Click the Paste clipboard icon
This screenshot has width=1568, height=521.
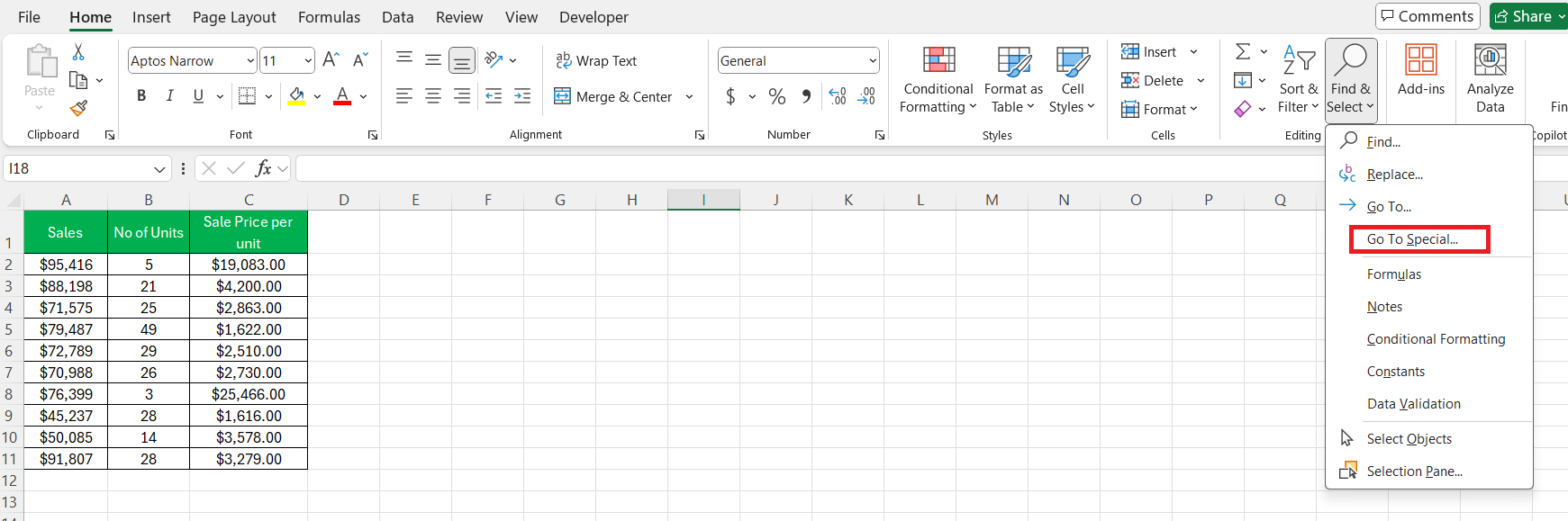[40, 63]
